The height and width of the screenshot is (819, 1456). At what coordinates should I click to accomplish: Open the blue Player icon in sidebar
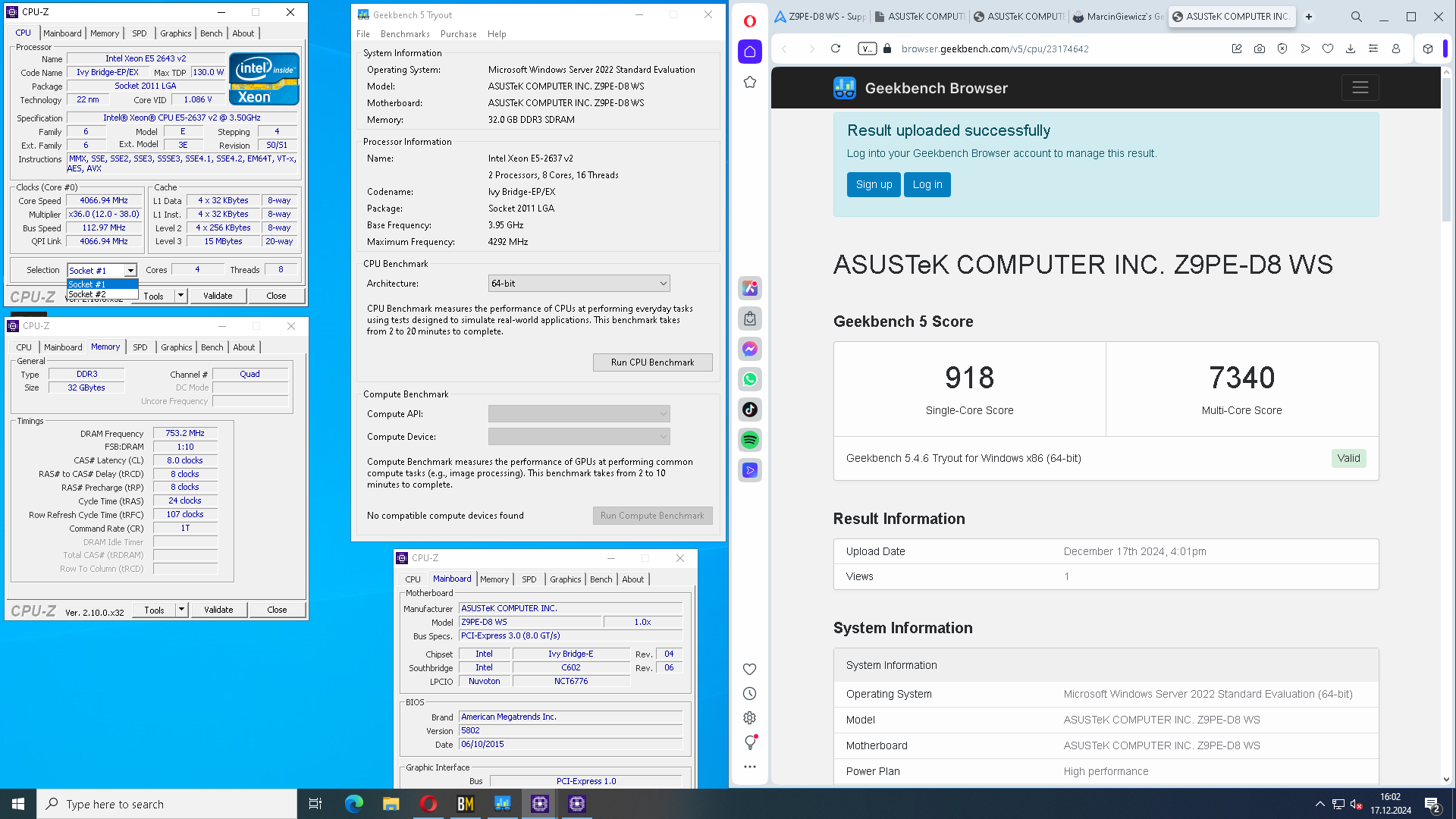coord(749,470)
